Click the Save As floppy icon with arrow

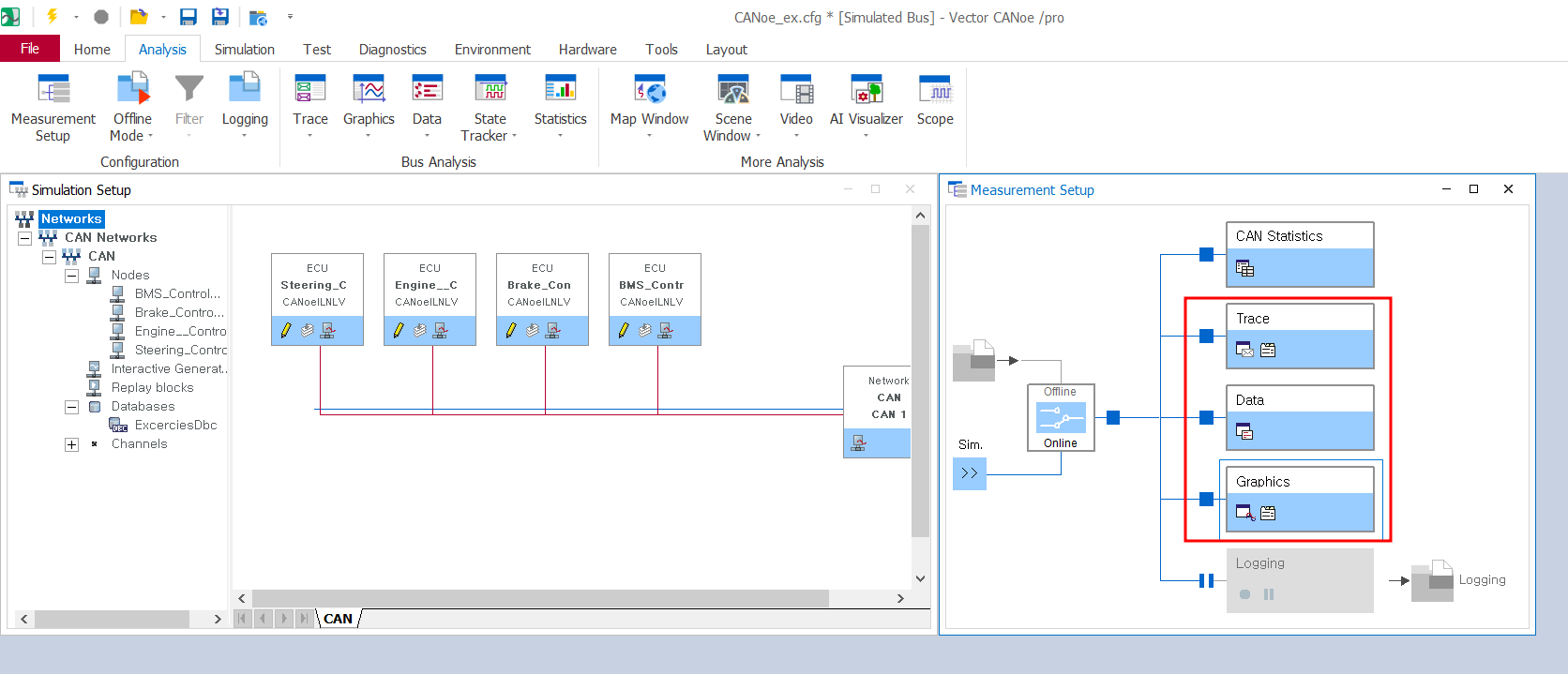220,17
